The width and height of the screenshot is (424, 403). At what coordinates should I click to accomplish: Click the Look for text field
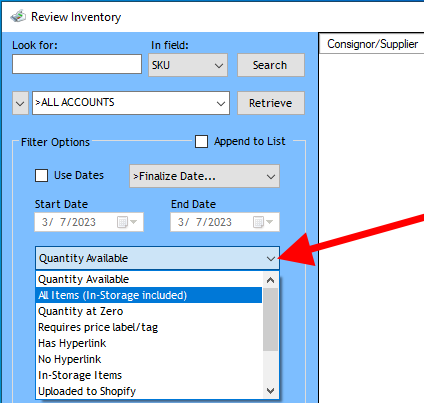[x=77, y=64]
